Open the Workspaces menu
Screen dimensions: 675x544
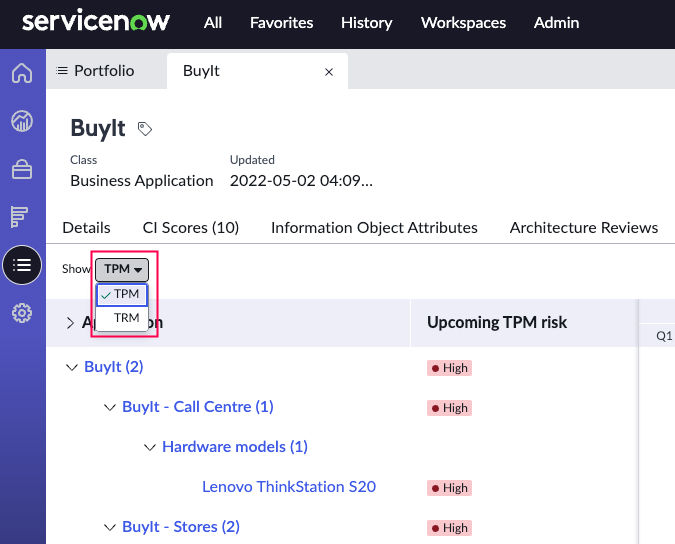coord(463,22)
